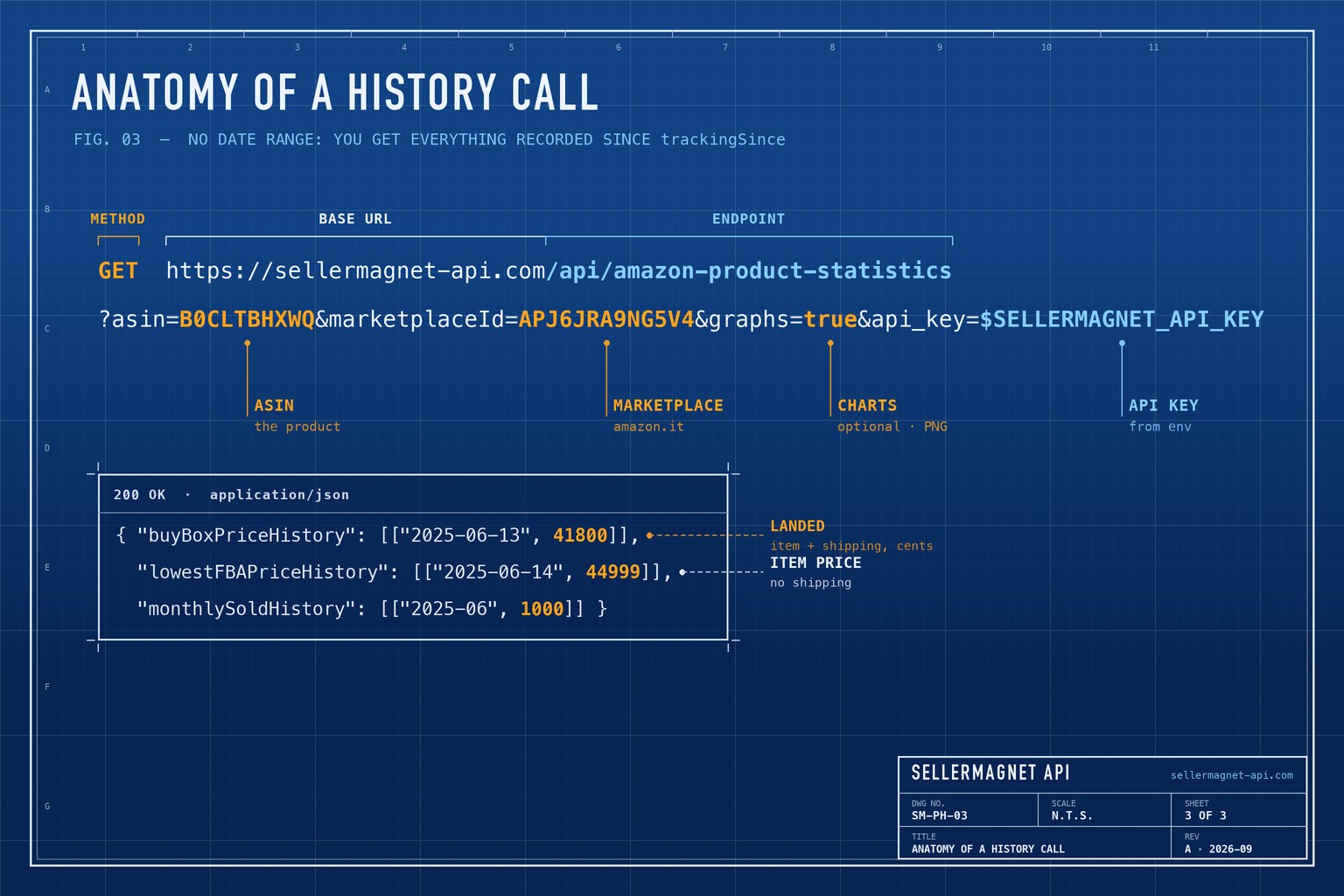This screenshot has height=896, width=1344.
Task: Open the sellermagnet-api.com link in title block
Action: coord(1232,775)
